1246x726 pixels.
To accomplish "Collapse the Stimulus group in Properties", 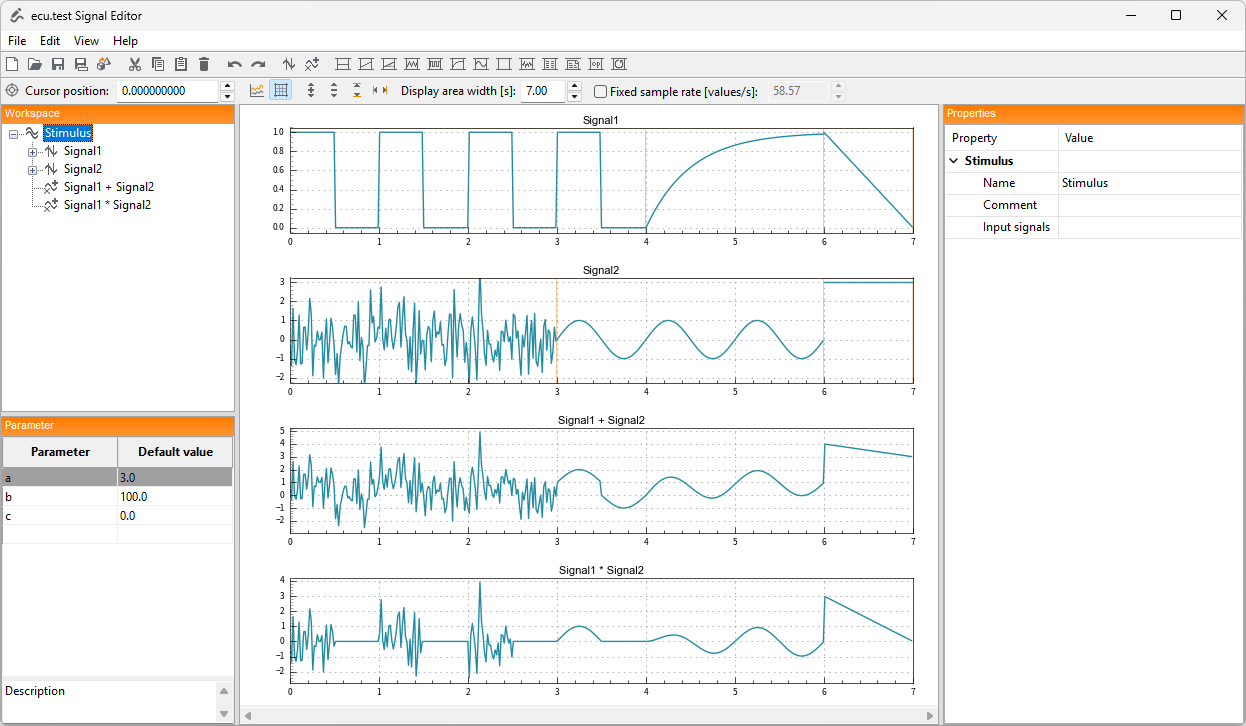I will 952,161.
